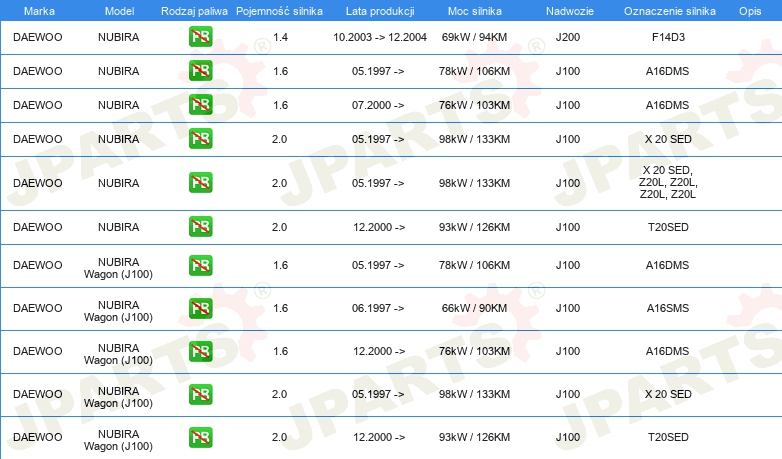Click DAEWOO in the F14D3 row

38,37
